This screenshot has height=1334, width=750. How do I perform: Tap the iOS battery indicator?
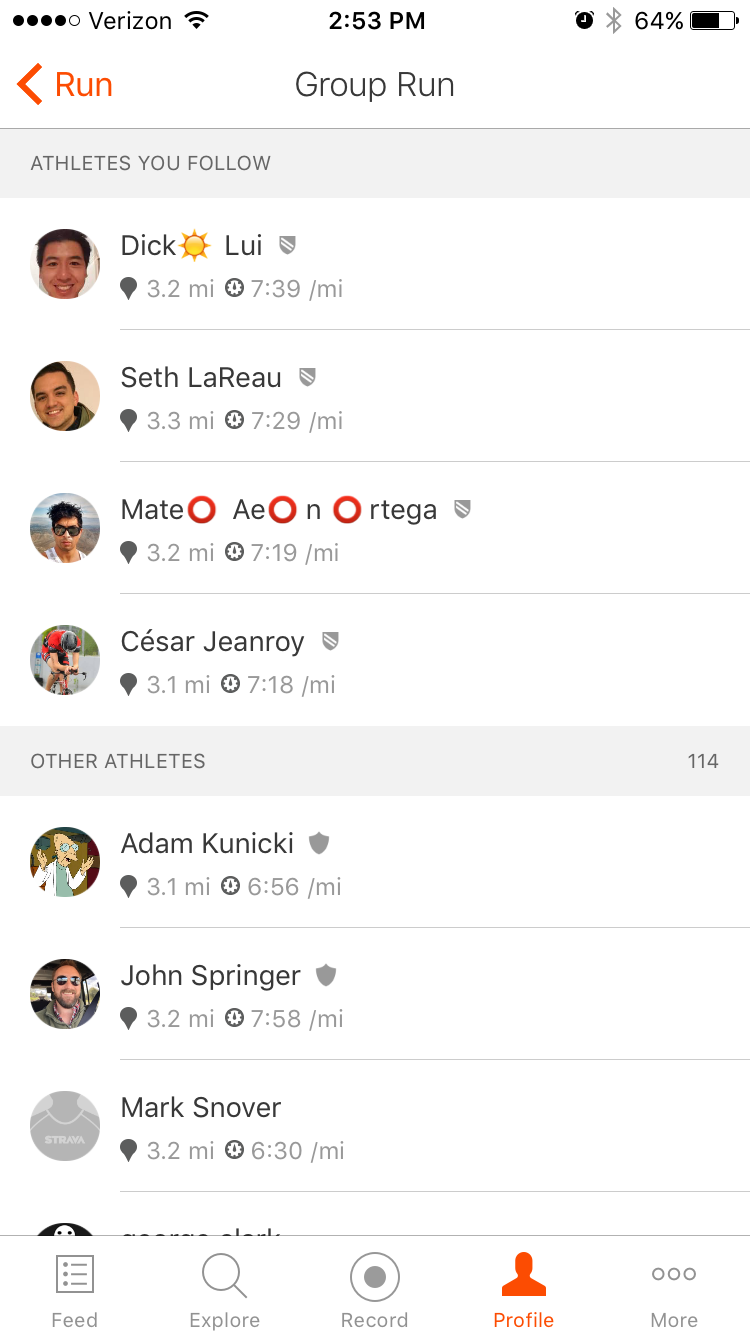714,21
